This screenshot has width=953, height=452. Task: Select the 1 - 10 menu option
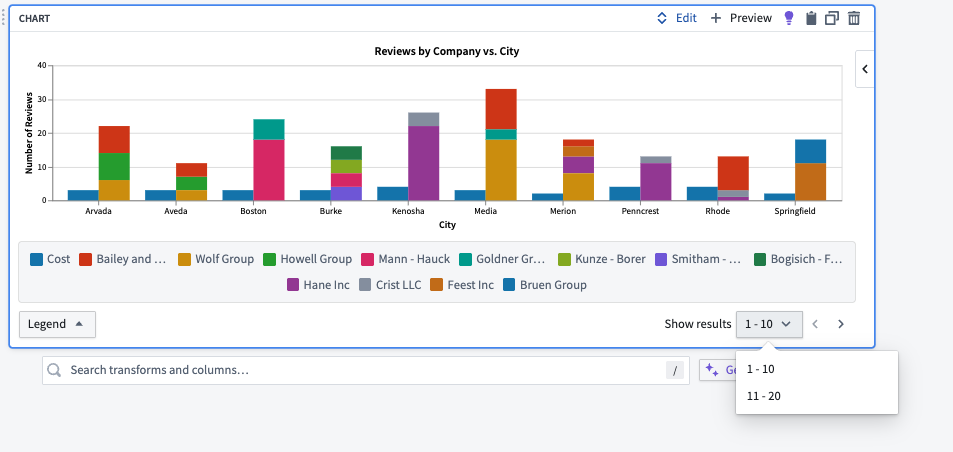(x=816, y=369)
